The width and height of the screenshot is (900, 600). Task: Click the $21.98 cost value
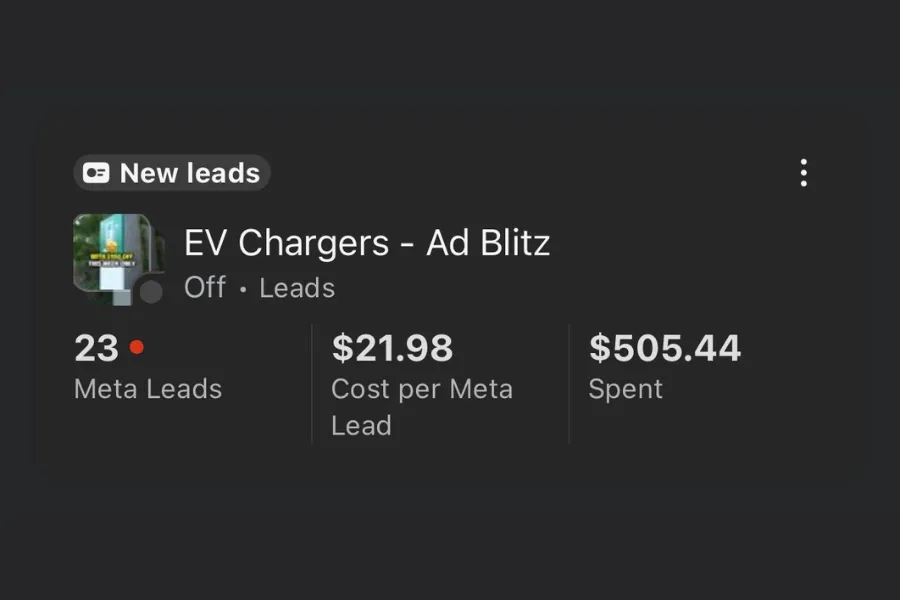click(x=392, y=349)
